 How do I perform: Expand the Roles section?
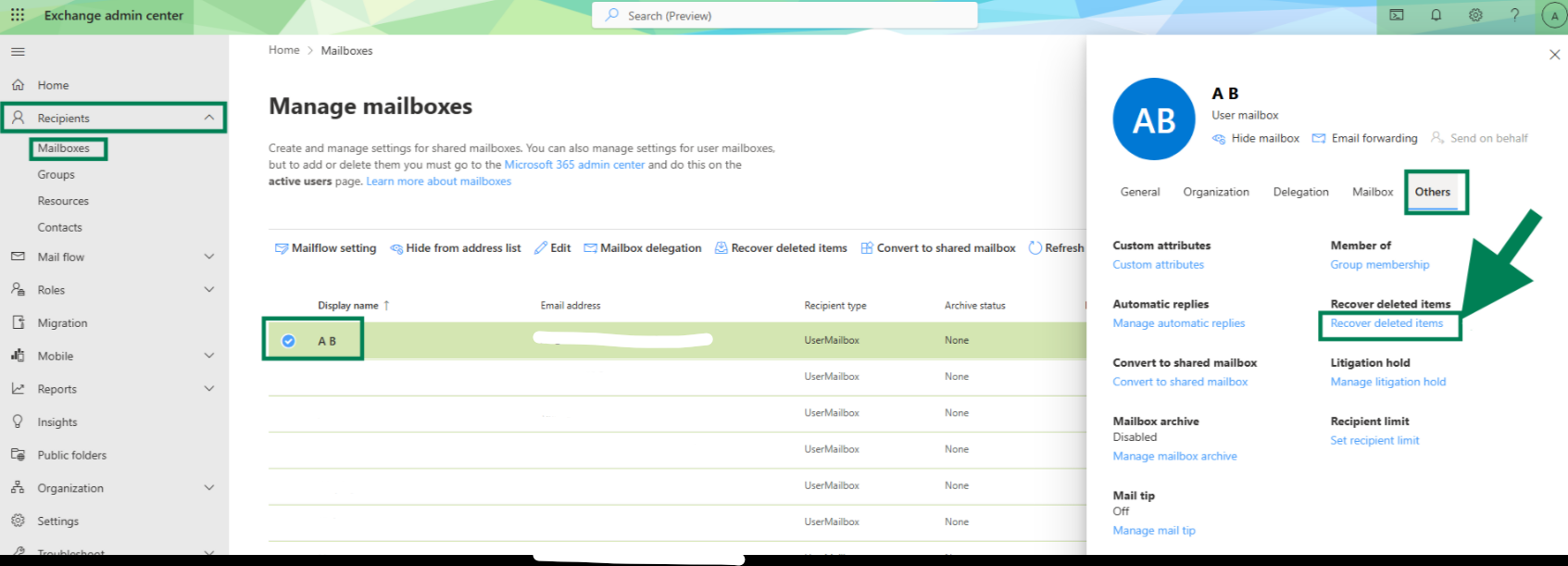pyautogui.click(x=209, y=290)
